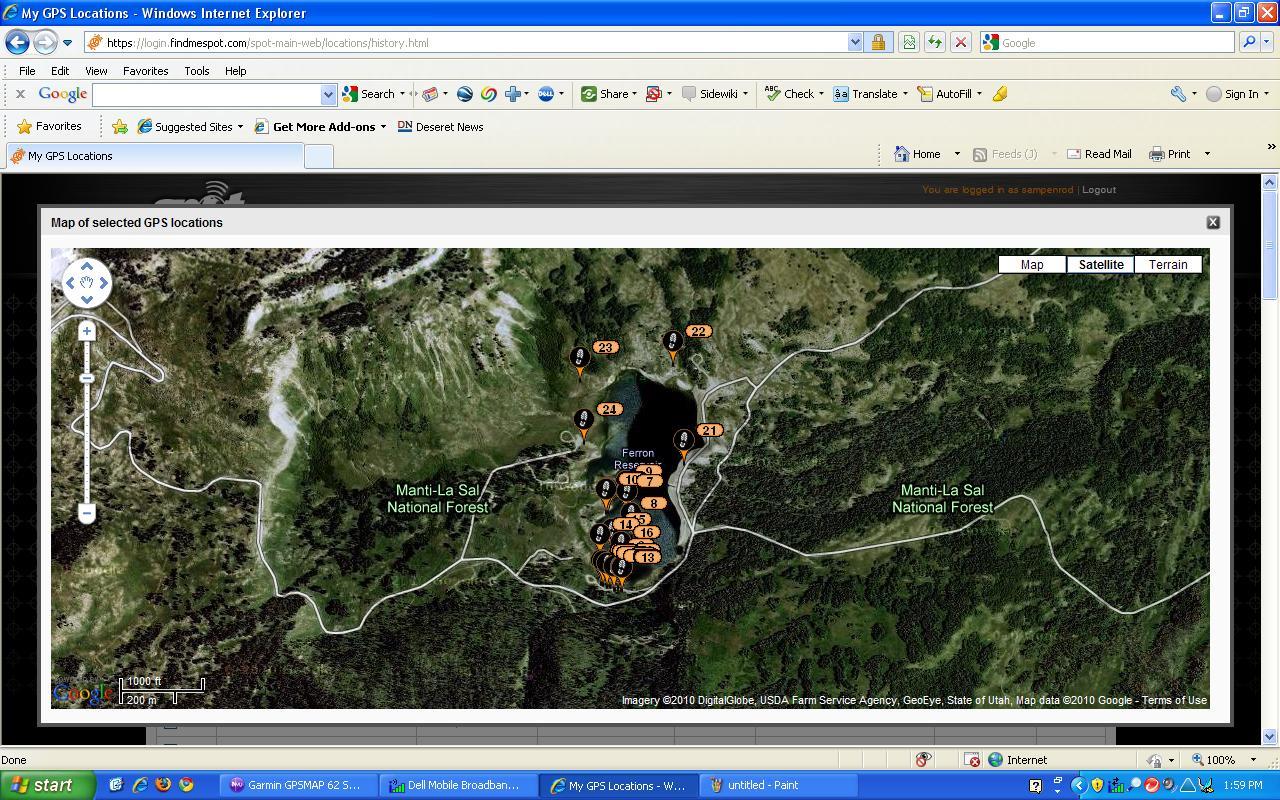The height and width of the screenshot is (800, 1280).
Task: Open the recent pages dropdown arrow
Action: (67, 43)
